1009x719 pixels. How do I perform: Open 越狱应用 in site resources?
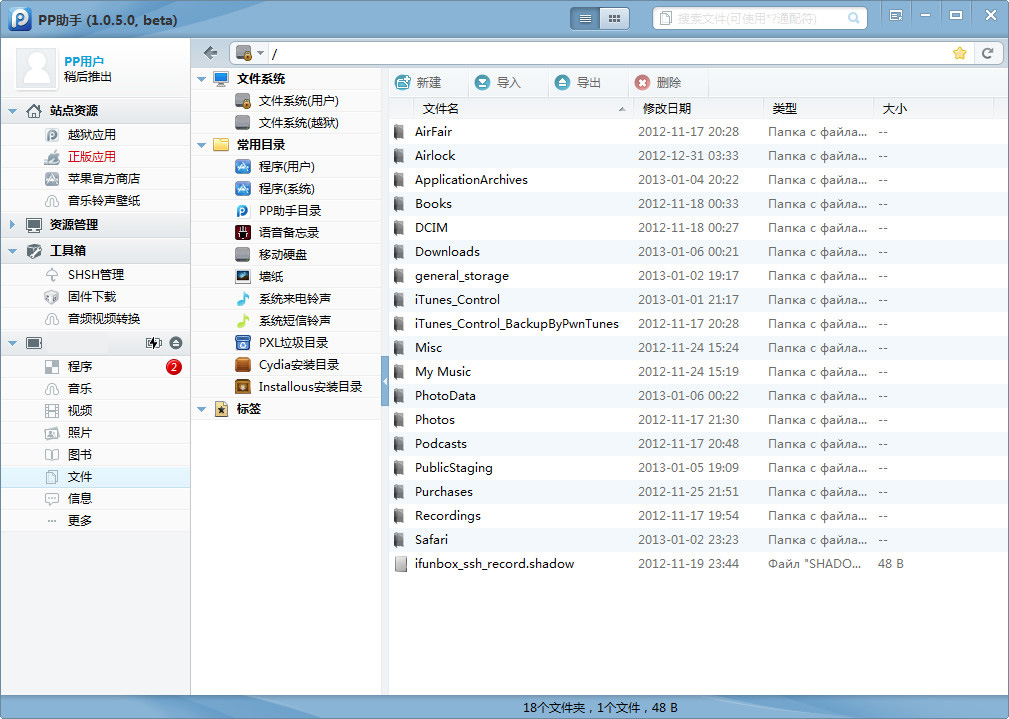(x=91, y=135)
